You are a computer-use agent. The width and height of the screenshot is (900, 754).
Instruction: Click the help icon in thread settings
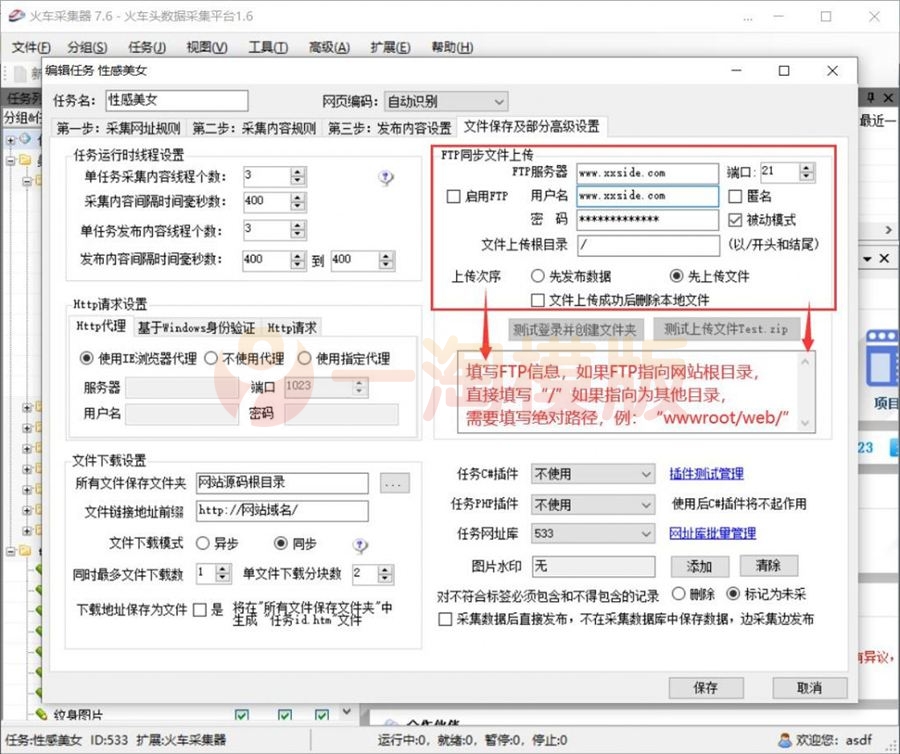click(386, 178)
